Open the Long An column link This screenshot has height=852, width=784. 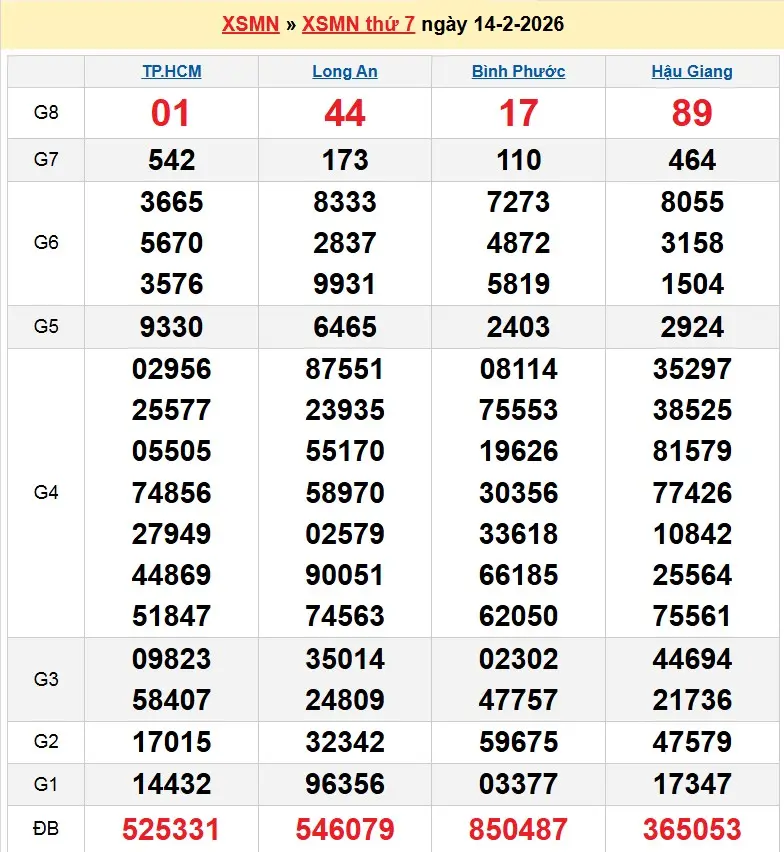(x=345, y=71)
